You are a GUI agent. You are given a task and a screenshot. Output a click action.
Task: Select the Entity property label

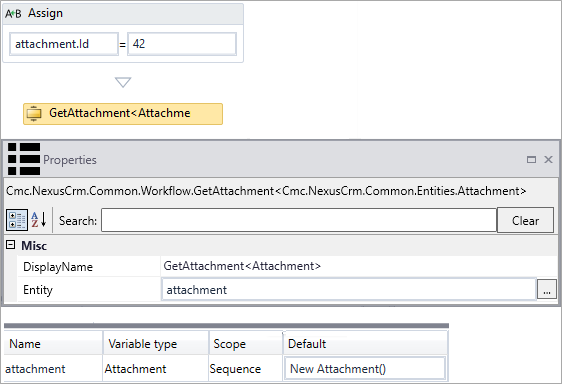pos(38,290)
